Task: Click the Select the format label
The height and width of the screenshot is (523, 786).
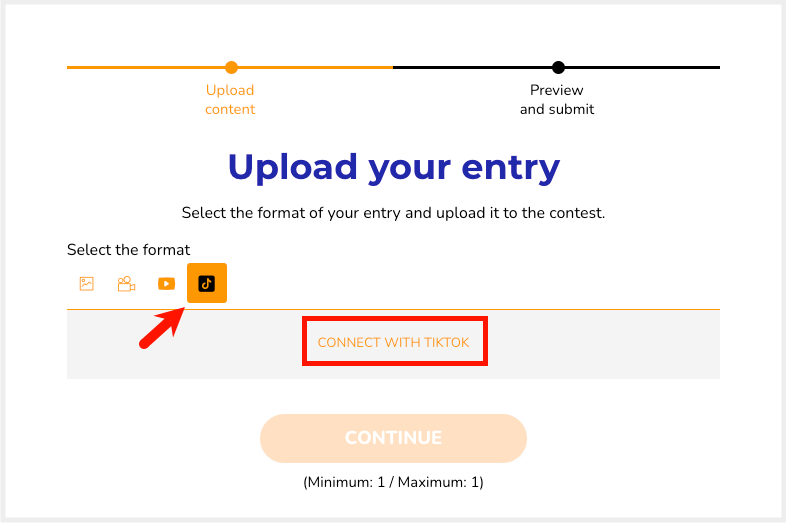Action: click(x=129, y=250)
